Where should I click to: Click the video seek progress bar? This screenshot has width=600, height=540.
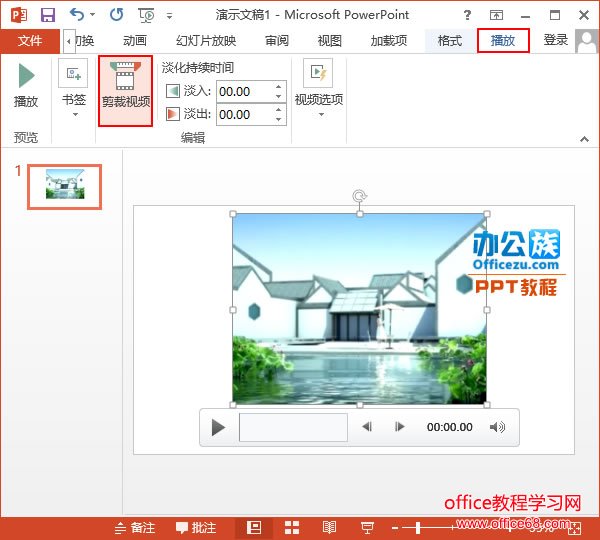tap(293, 427)
